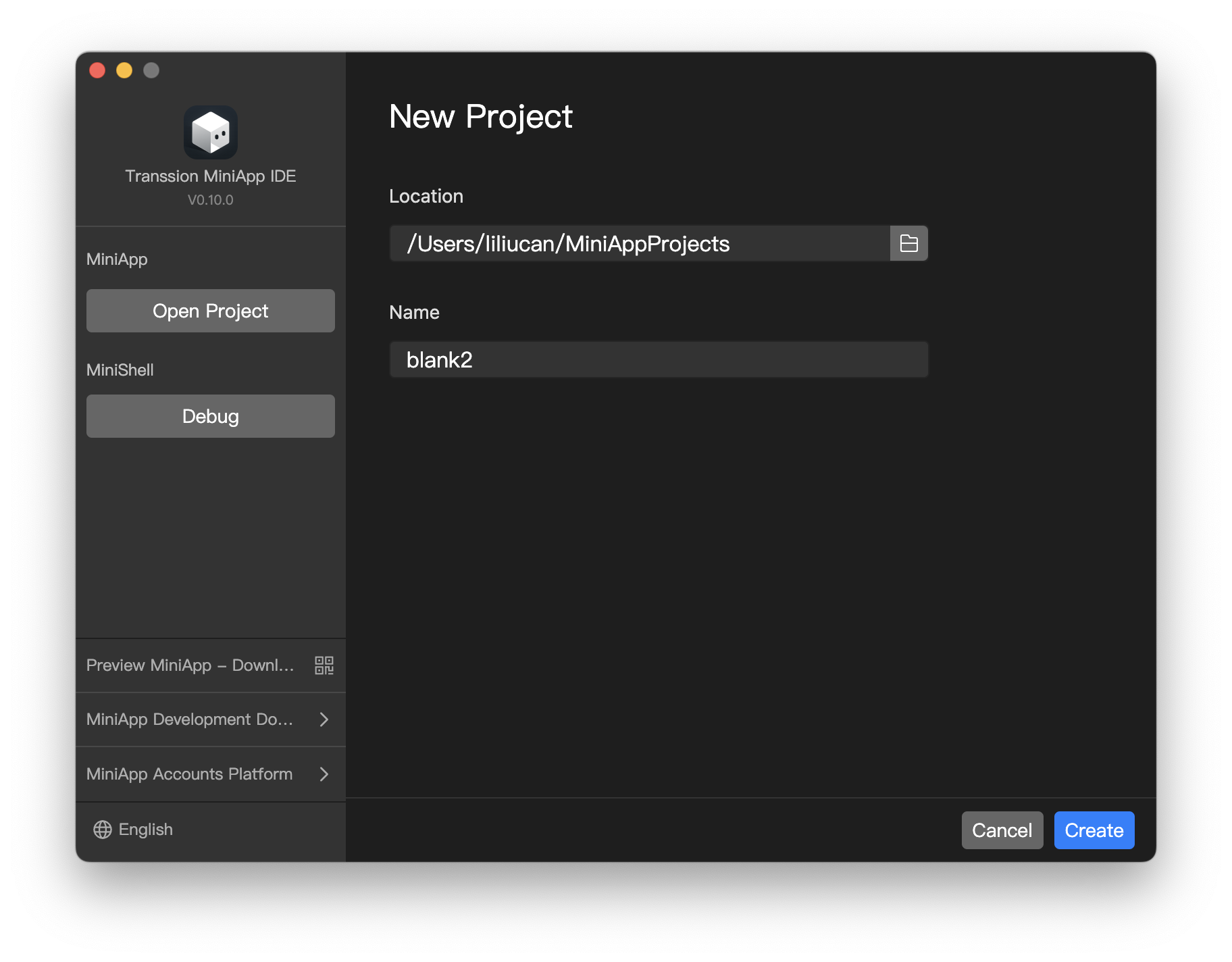Click the New Project heading

pyautogui.click(x=481, y=116)
